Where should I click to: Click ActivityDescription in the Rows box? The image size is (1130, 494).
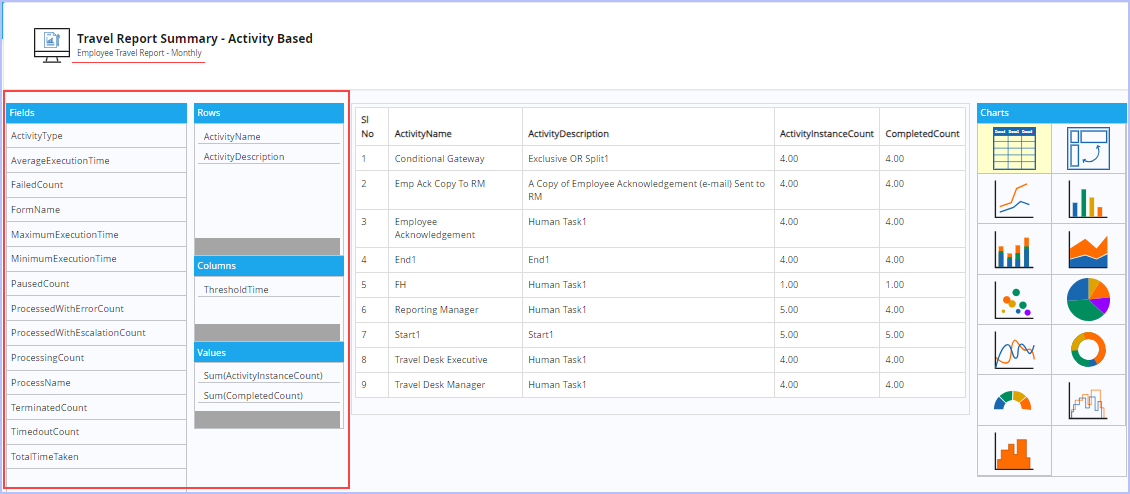pyautogui.click(x=268, y=156)
